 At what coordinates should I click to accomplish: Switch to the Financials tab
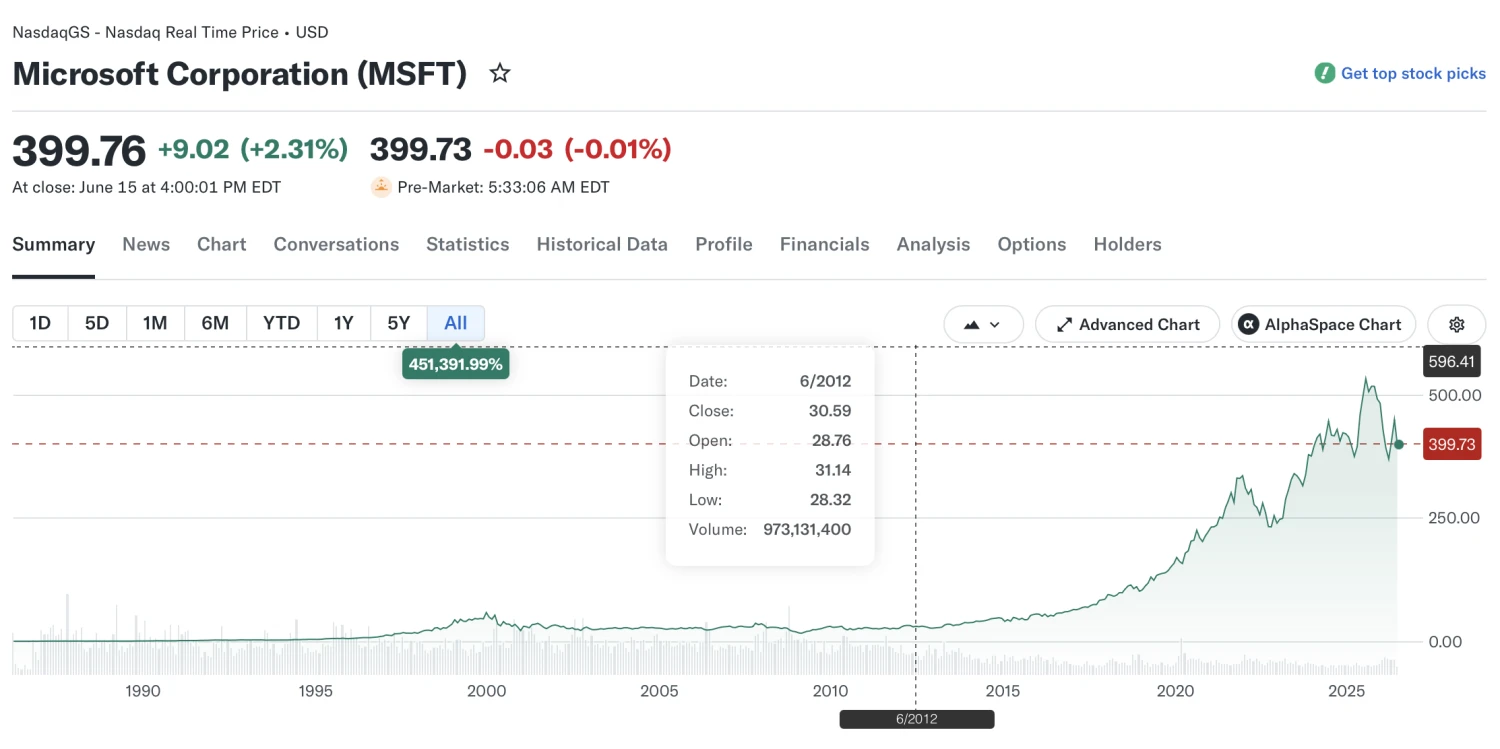tap(825, 244)
